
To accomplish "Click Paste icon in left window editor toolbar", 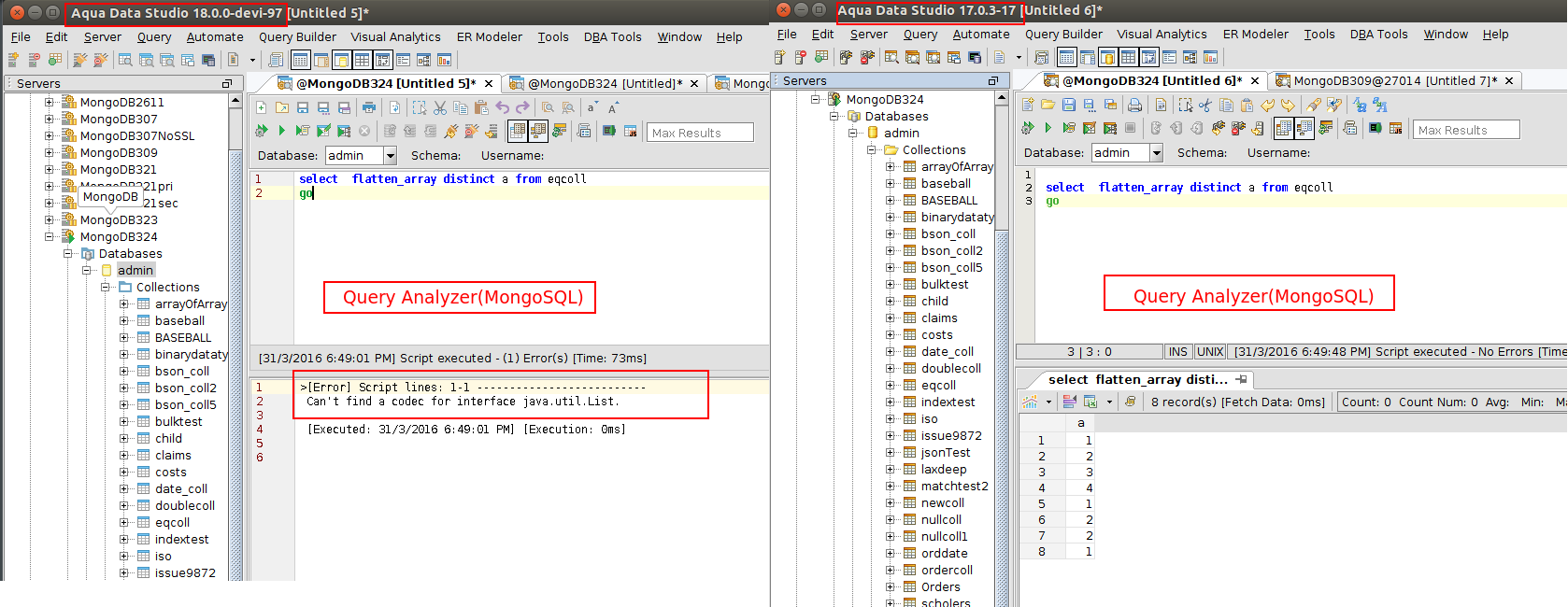I will pos(481,107).
